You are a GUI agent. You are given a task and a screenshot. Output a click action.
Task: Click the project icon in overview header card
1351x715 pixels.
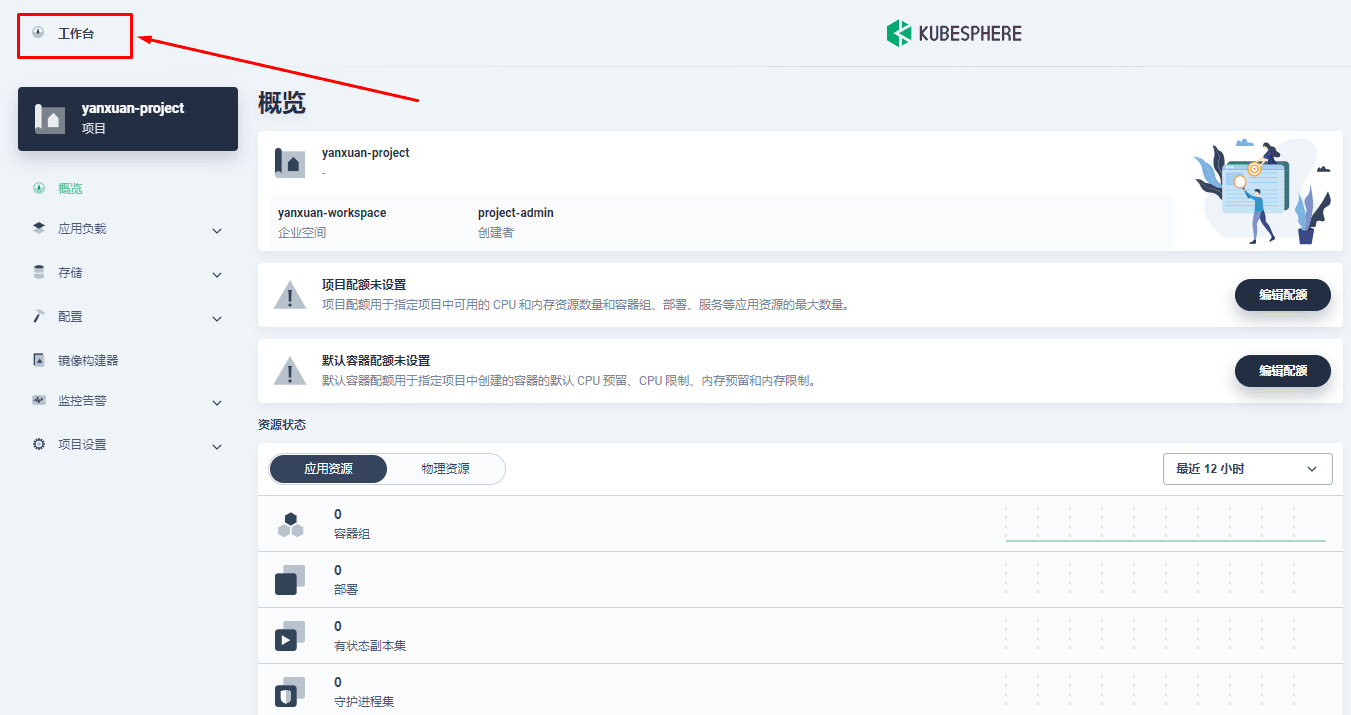289,163
